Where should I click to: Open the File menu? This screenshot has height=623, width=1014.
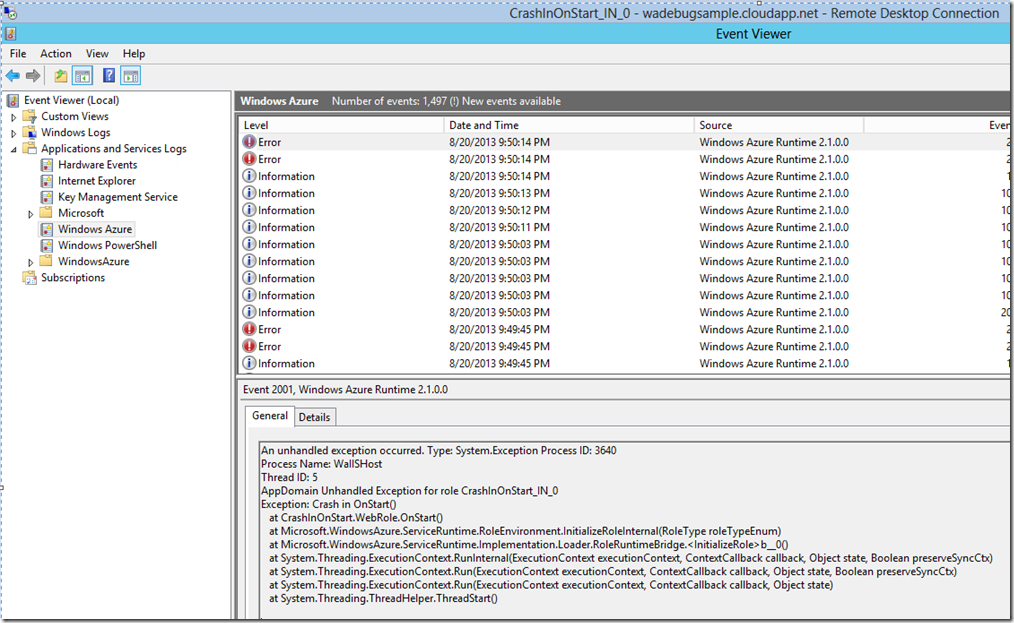click(18, 54)
